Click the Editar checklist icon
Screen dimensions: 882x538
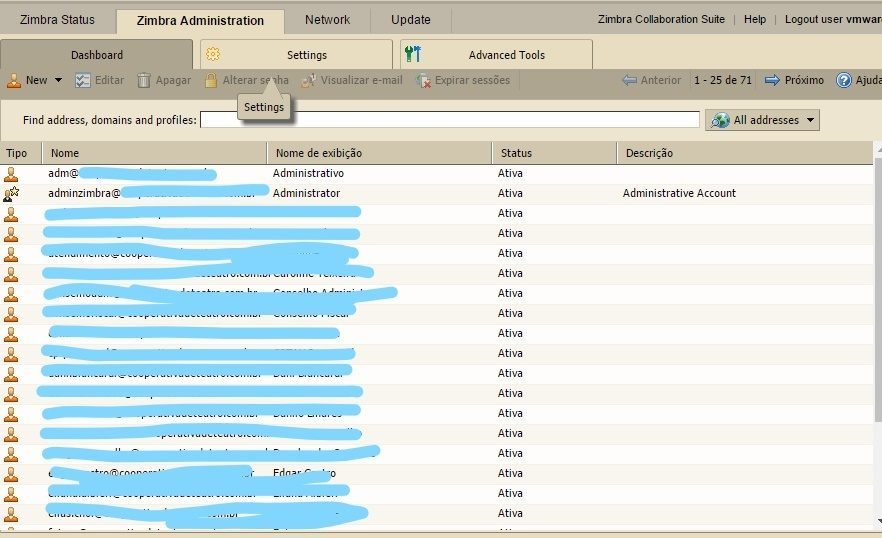[83, 80]
